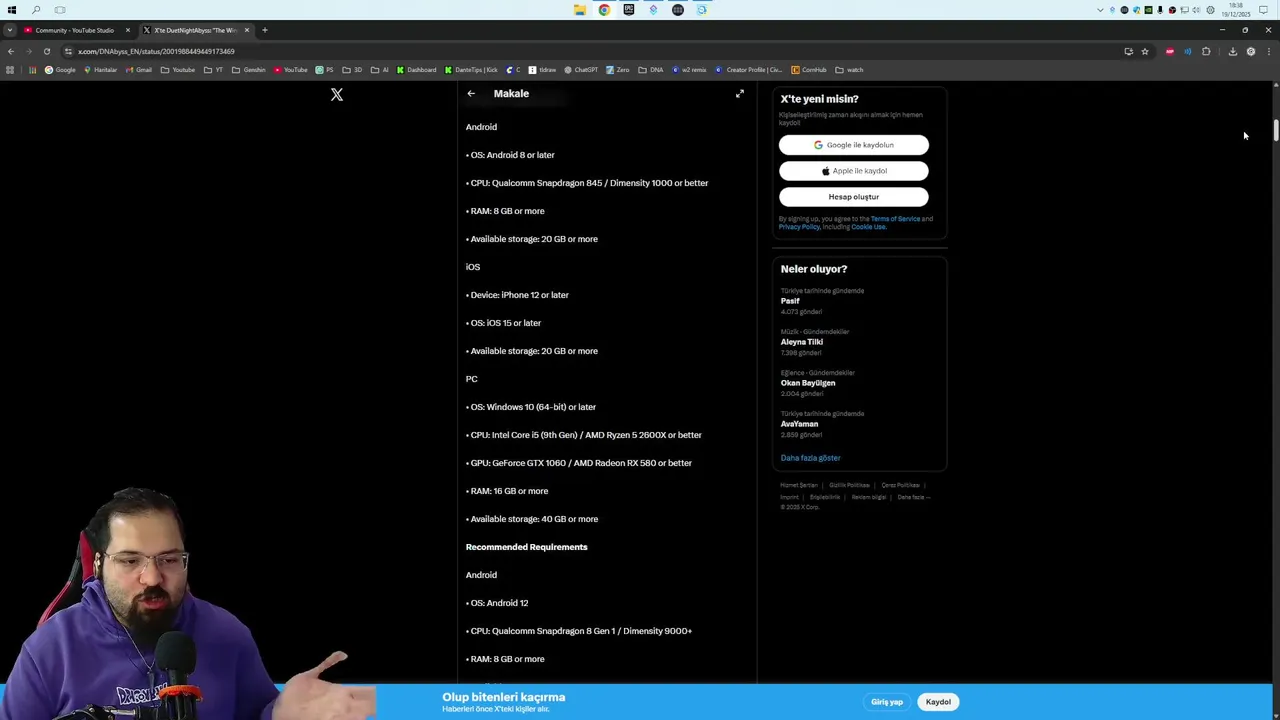Open File Explorer from the taskbar

[x=580, y=10]
